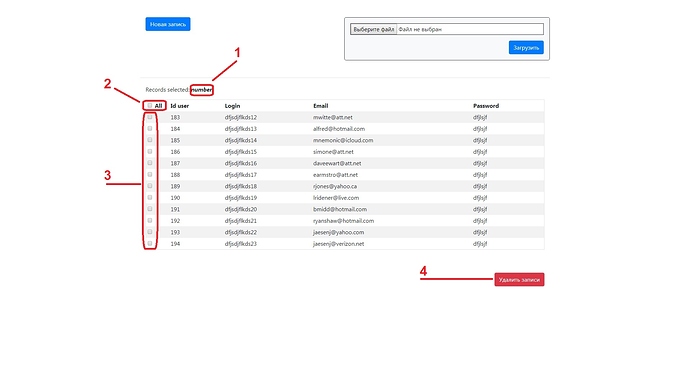Click the Records selected label

[x=168, y=90]
